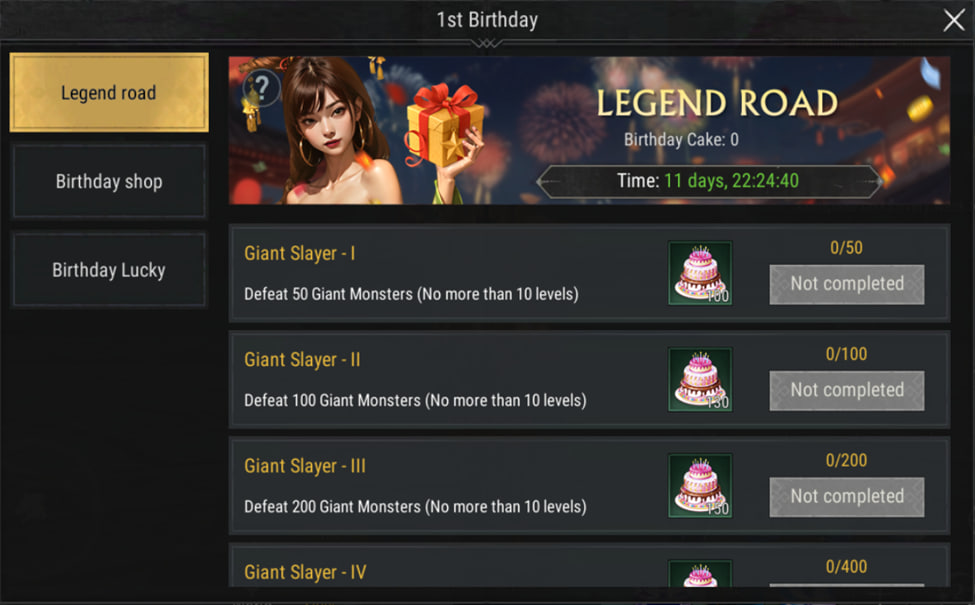The height and width of the screenshot is (605, 975).
Task: Click the Giant Slayer I cake reward icon
Action: click(x=700, y=273)
